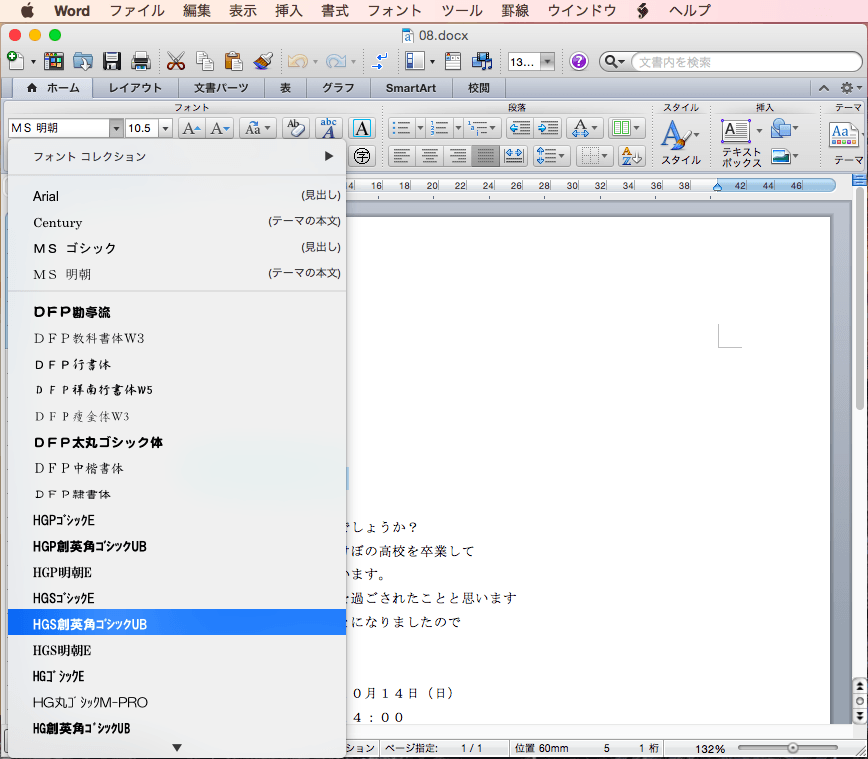Click the enclosed character 字 icon
The image size is (868, 759).
pos(362,156)
